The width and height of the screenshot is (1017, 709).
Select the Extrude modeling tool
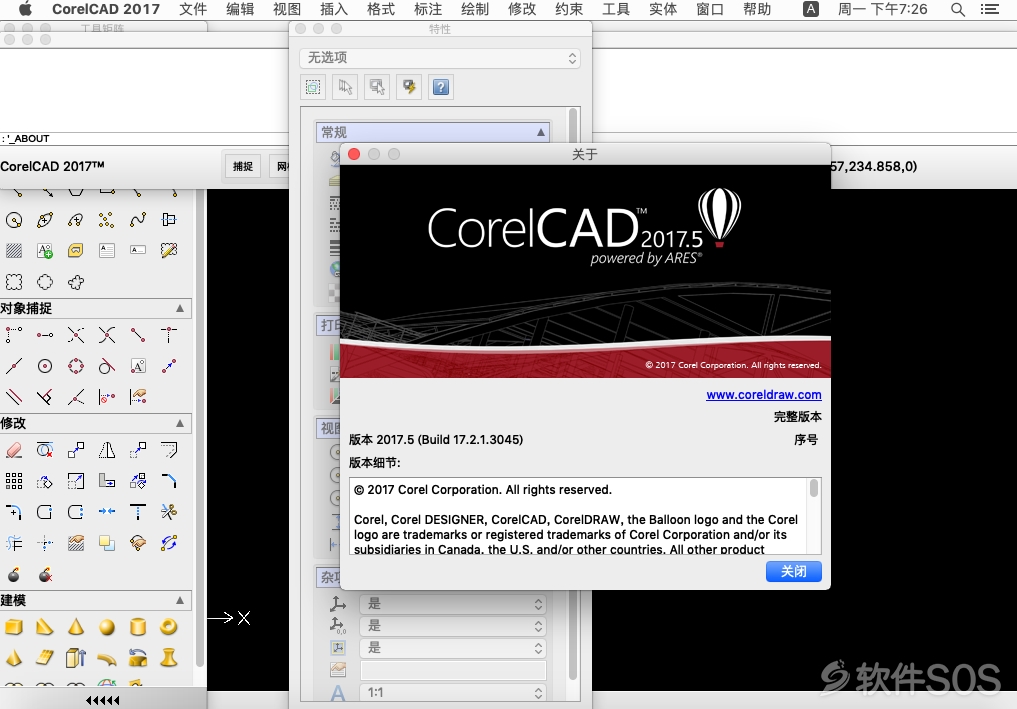(76, 658)
